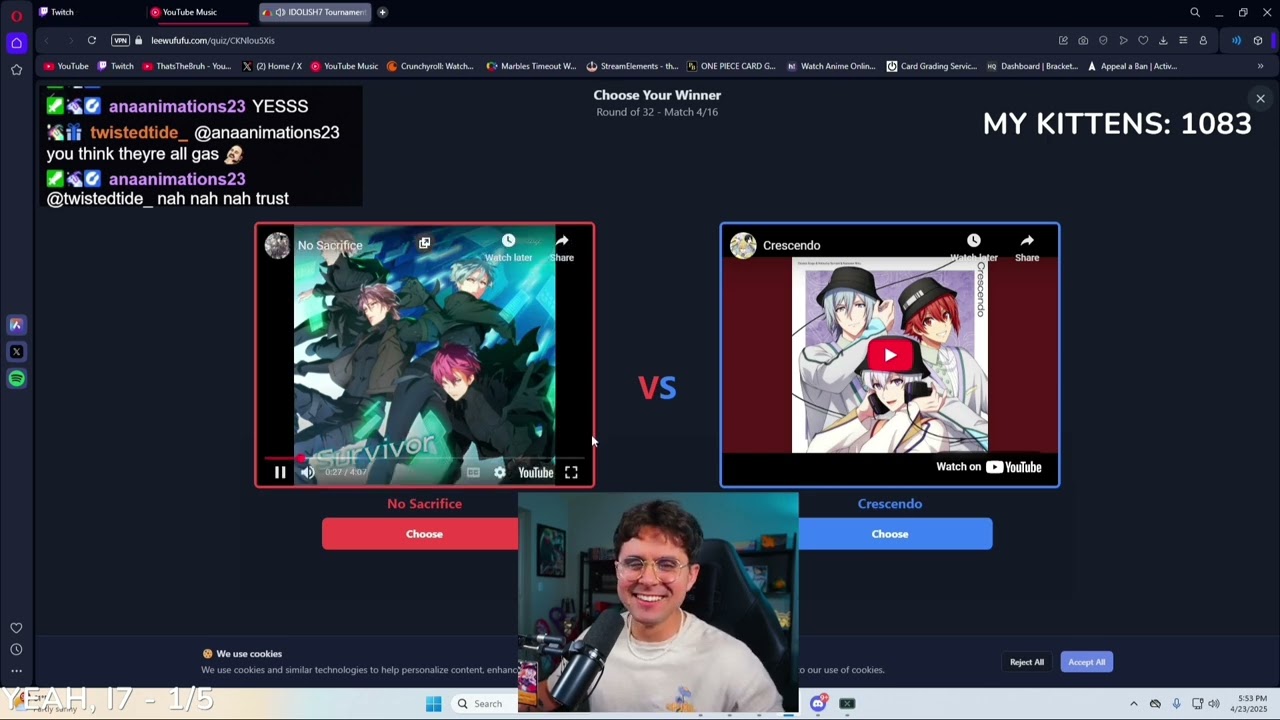The width and height of the screenshot is (1280, 720).
Task: Seek on the No Sacrifice progress bar
Action: point(424,458)
